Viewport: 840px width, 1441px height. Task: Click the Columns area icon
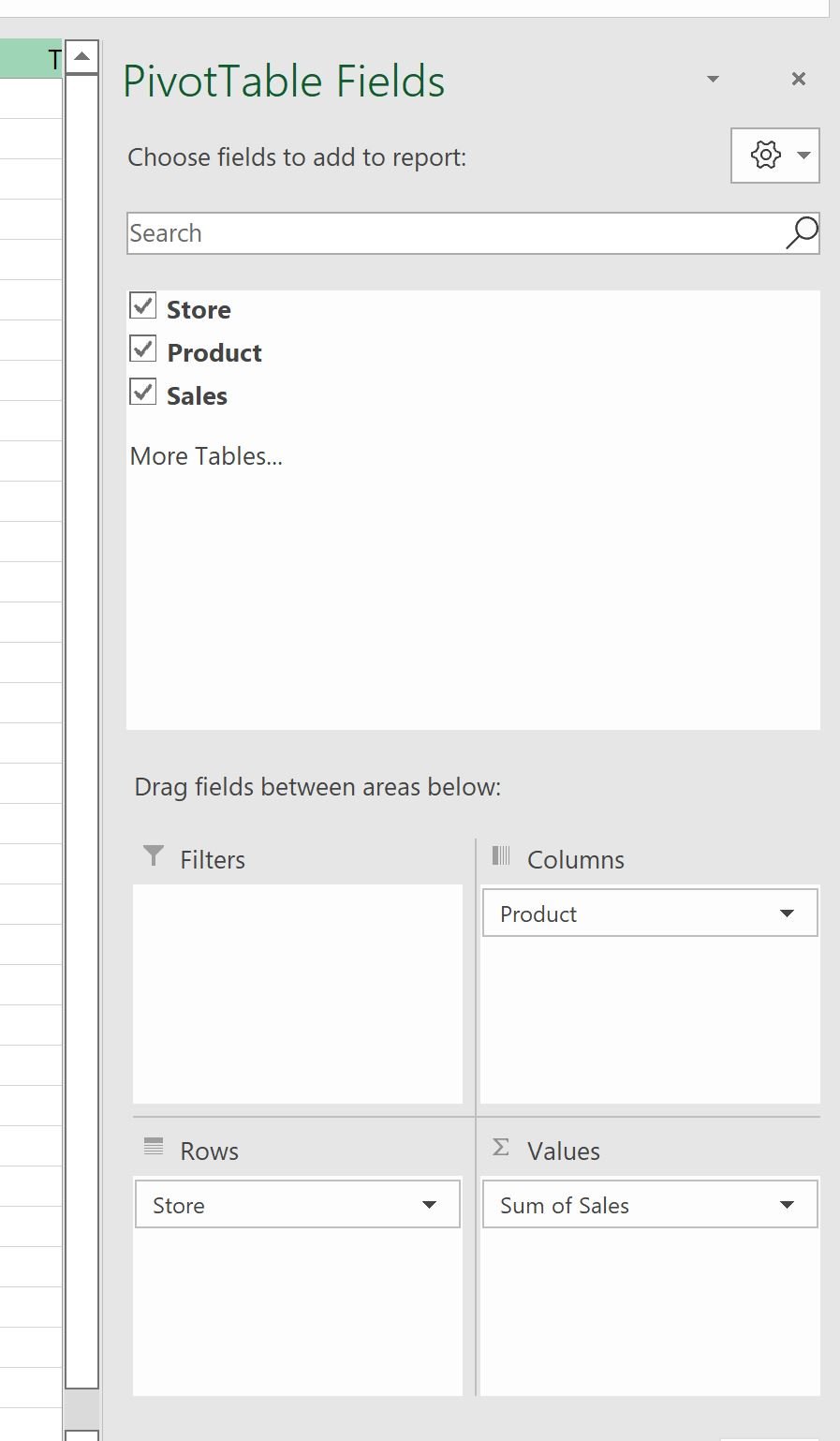(501, 855)
